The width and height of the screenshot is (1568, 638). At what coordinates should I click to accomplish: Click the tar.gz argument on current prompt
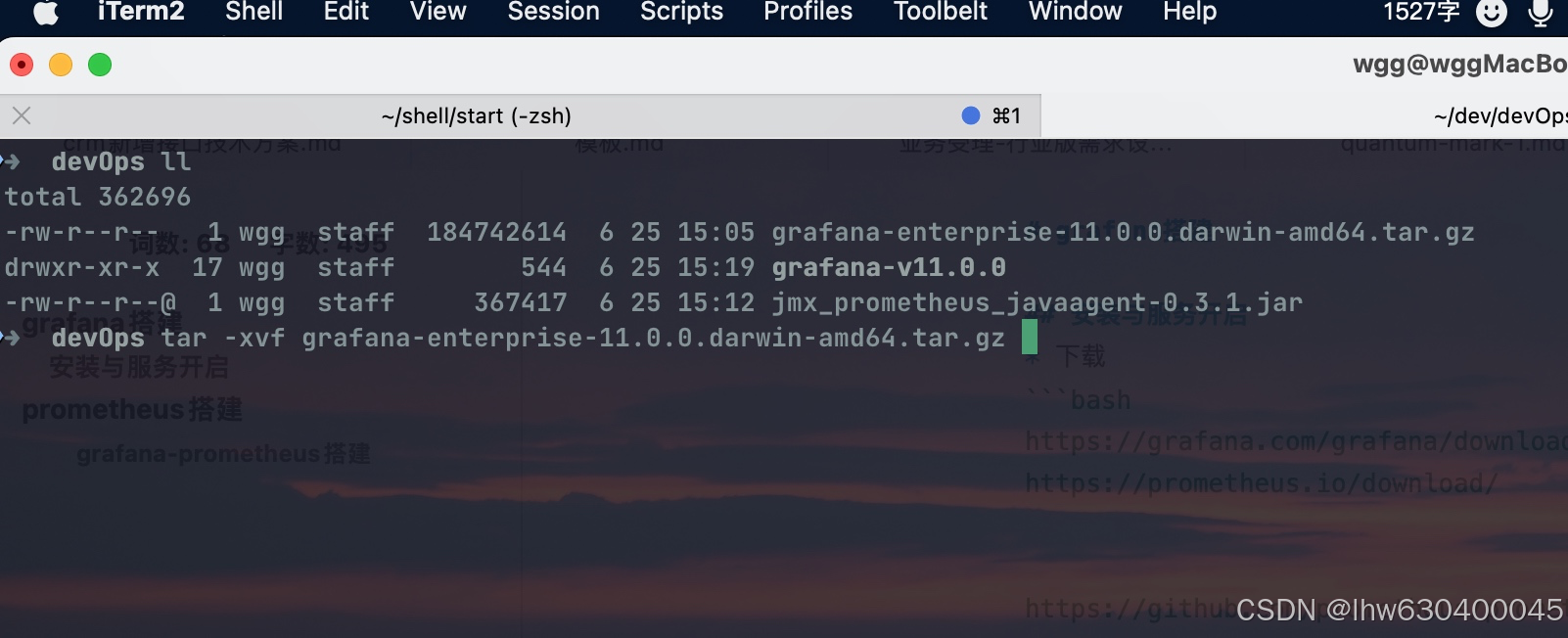tap(653, 338)
